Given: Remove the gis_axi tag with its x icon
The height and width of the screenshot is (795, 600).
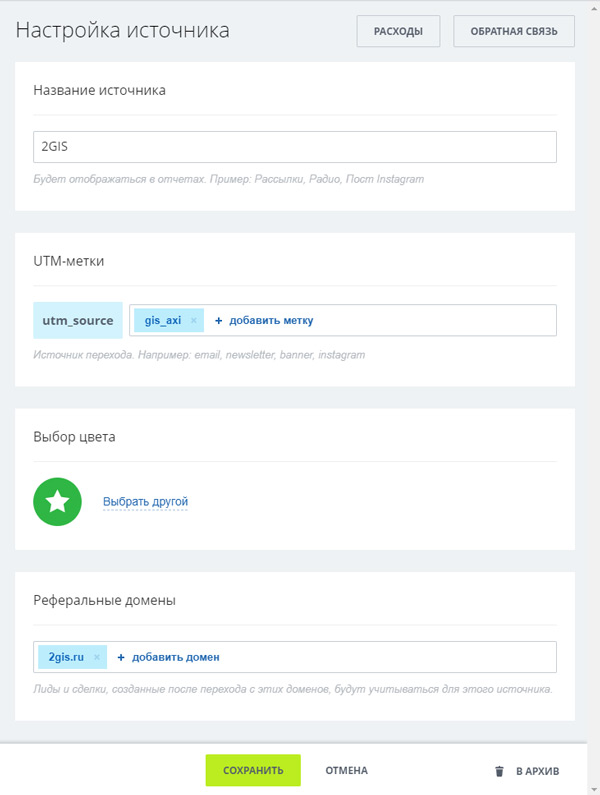Looking at the screenshot, I should [194, 321].
